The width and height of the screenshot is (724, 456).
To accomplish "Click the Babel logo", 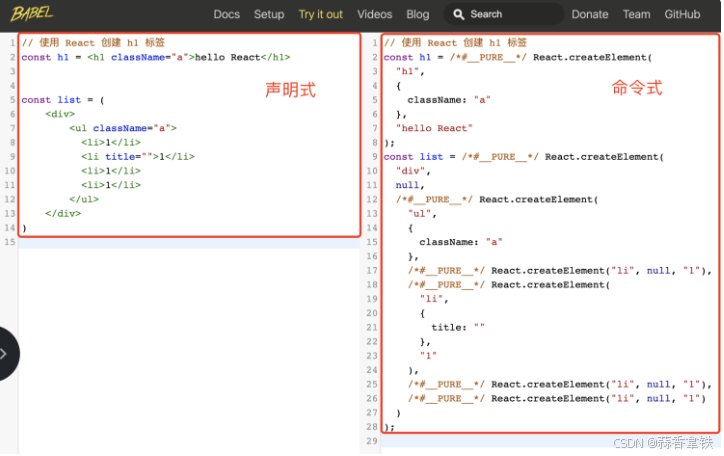I will coord(32,14).
